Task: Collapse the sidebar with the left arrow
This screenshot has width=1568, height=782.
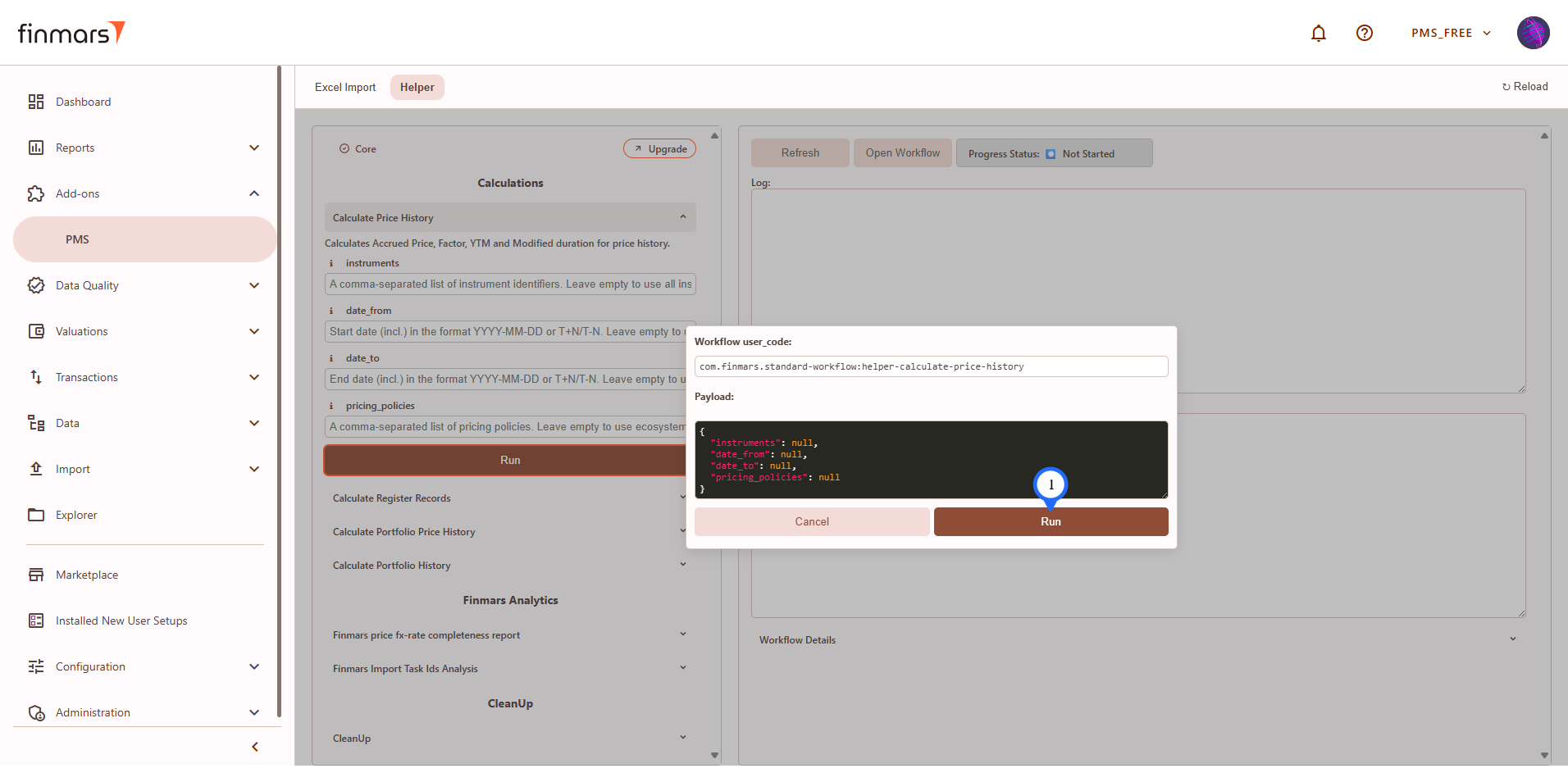Action: pyautogui.click(x=255, y=747)
